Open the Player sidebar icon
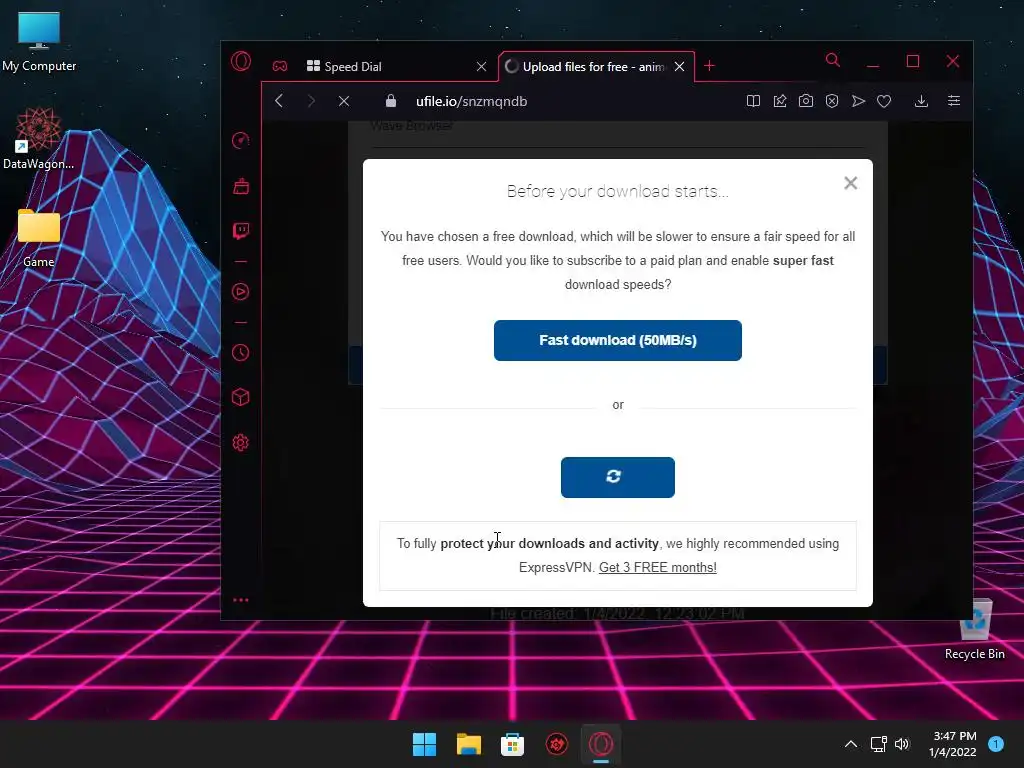This screenshot has height=768, width=1024. click(x=240, y=291)
